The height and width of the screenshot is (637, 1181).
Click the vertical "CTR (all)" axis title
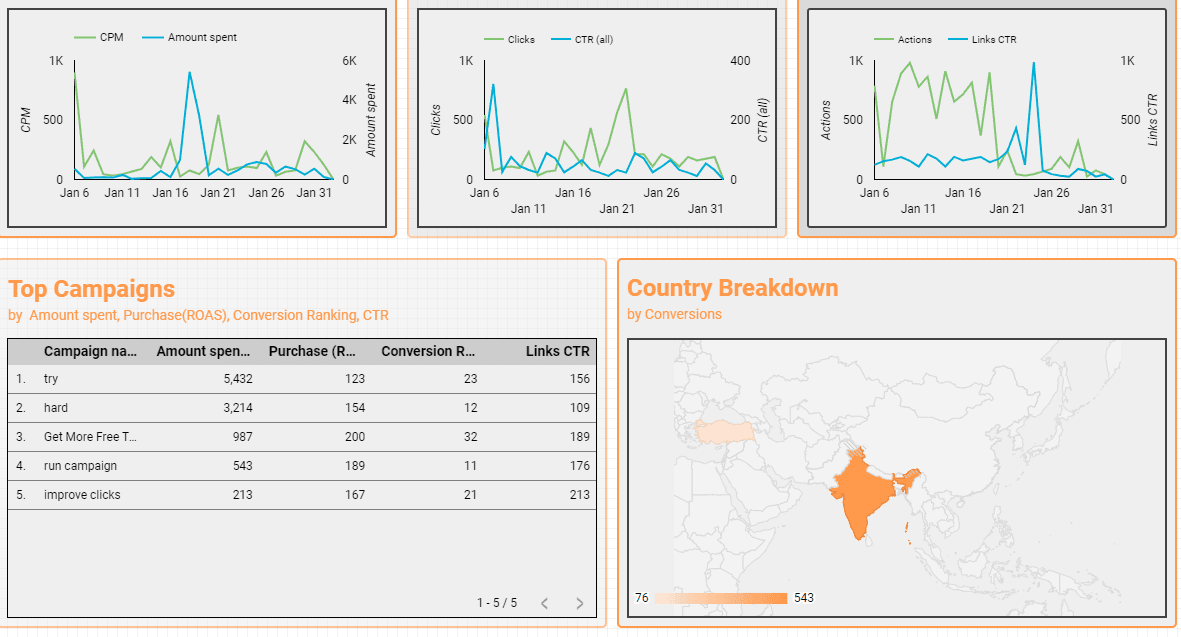coord(763,120)
